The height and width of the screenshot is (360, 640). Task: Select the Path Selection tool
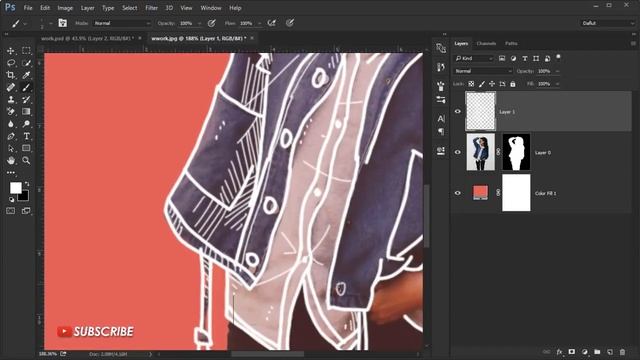click(11, 148)
